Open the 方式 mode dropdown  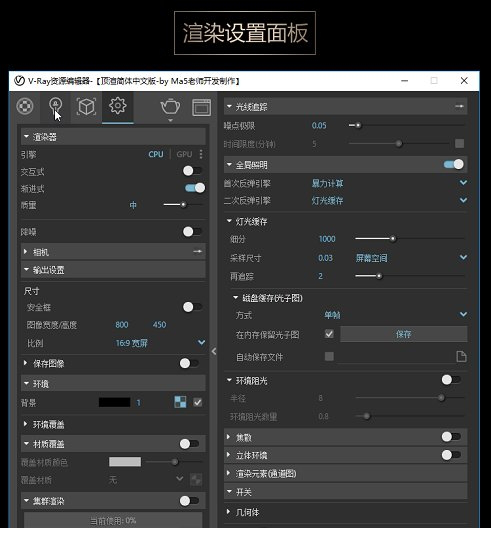click(x=463, y=314)
